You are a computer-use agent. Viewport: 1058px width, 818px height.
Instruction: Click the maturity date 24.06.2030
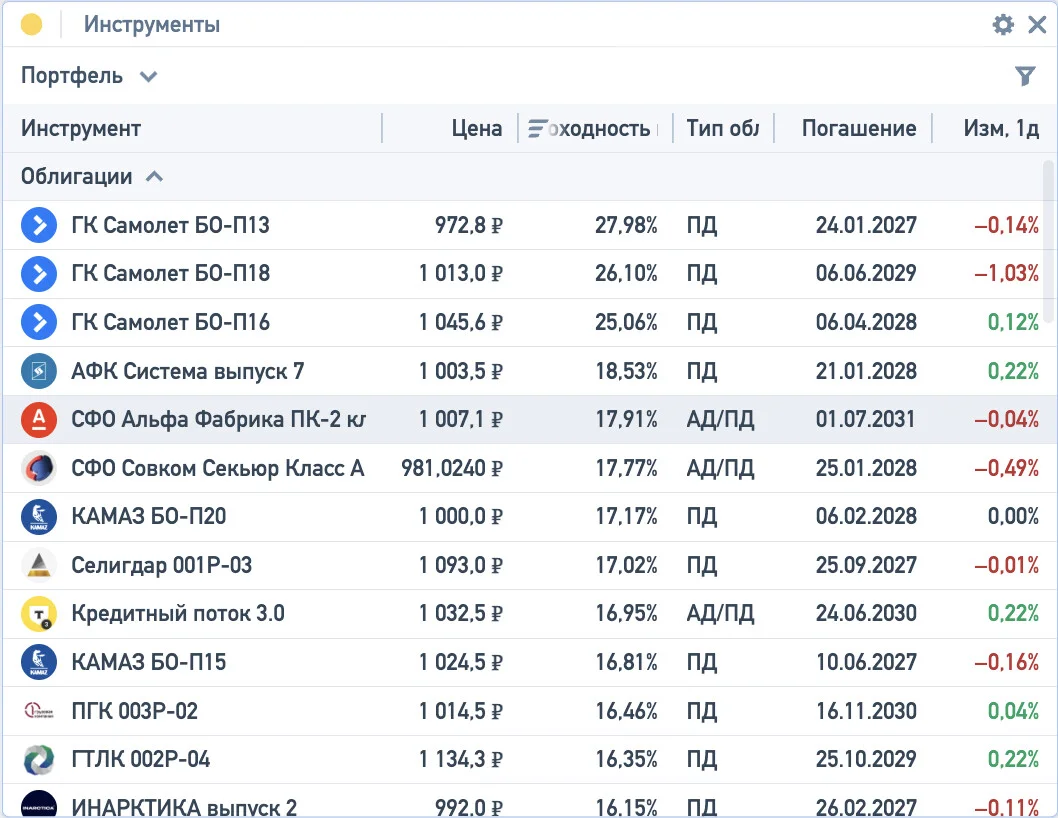point(866,614)
